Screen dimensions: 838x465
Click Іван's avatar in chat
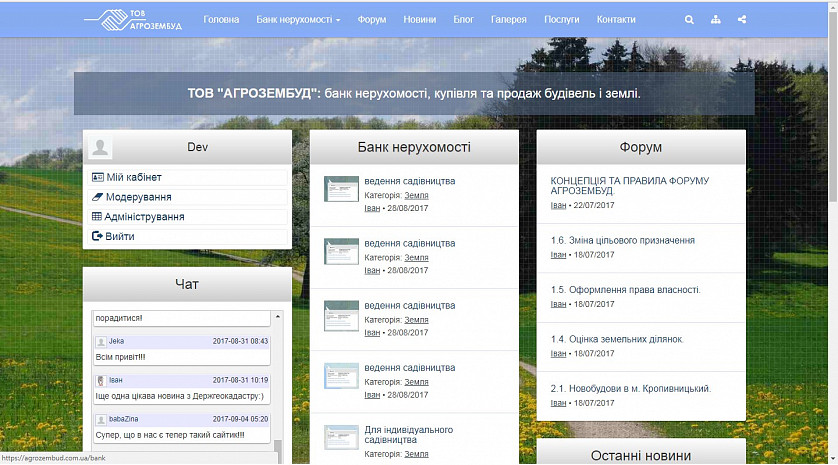[x=101, y=381]
